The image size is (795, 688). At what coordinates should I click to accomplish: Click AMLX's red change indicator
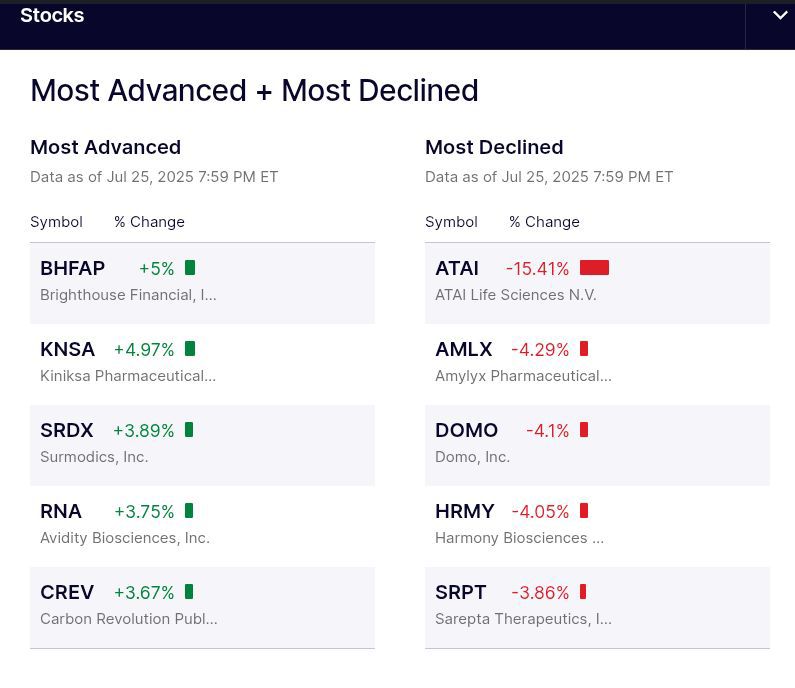[x=584, y=349]
